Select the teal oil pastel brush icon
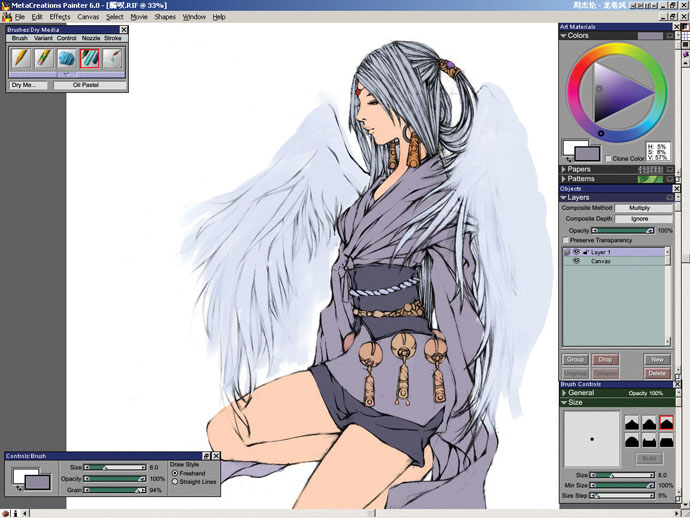Image resolution: width=690 pixels, height=518 pixels. click(89, 59)
